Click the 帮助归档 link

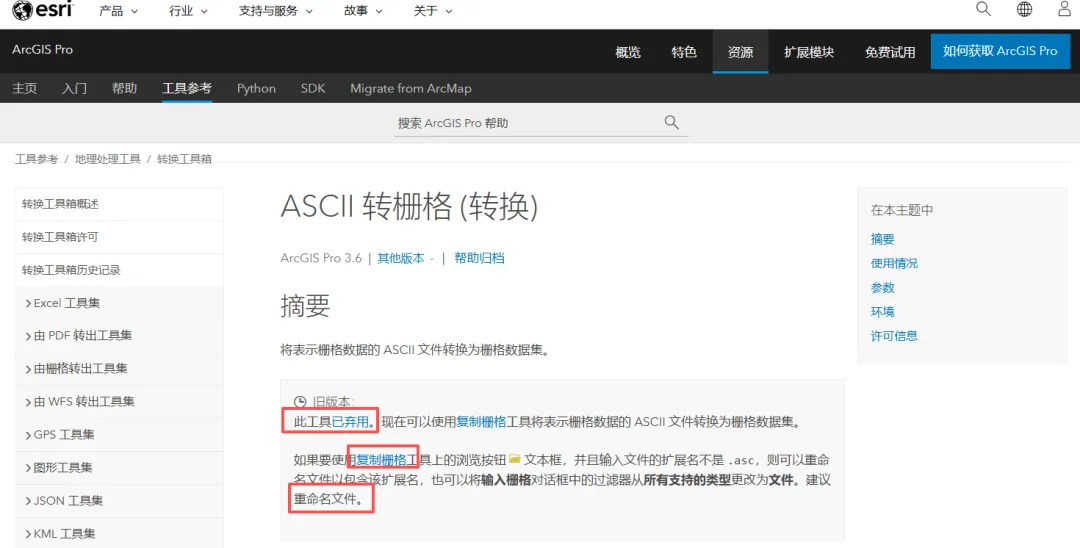point(479,258)
